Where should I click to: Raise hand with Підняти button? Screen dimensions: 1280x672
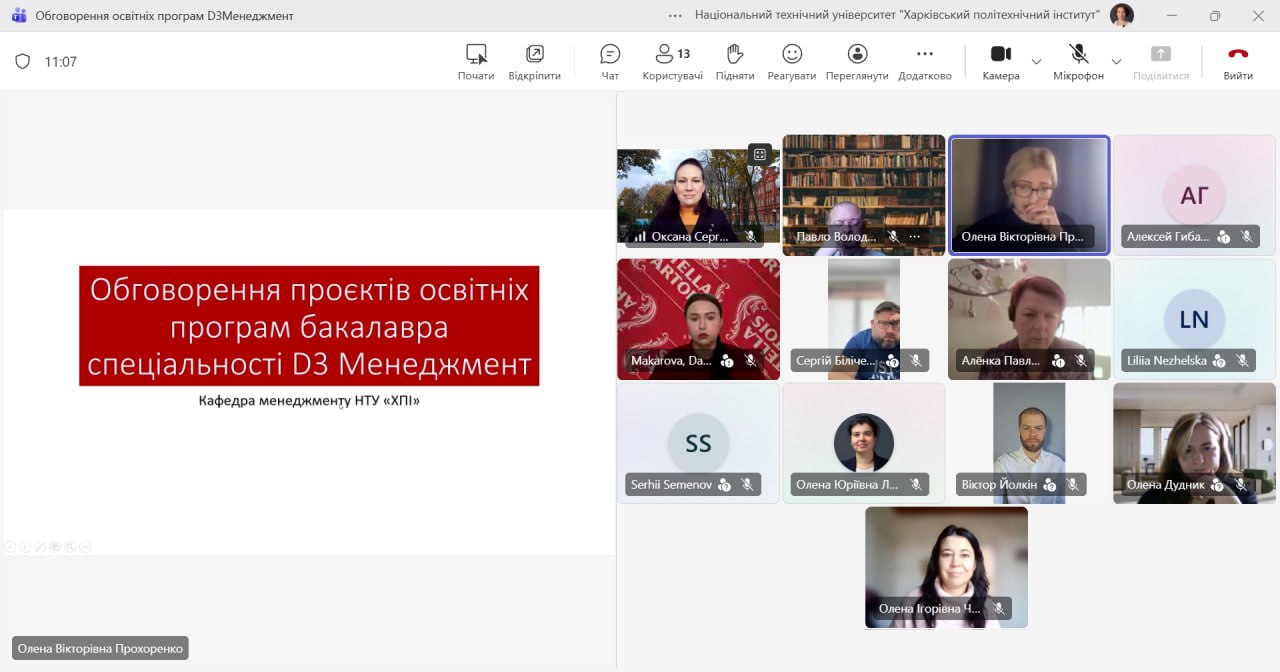[x=735, y=61]
